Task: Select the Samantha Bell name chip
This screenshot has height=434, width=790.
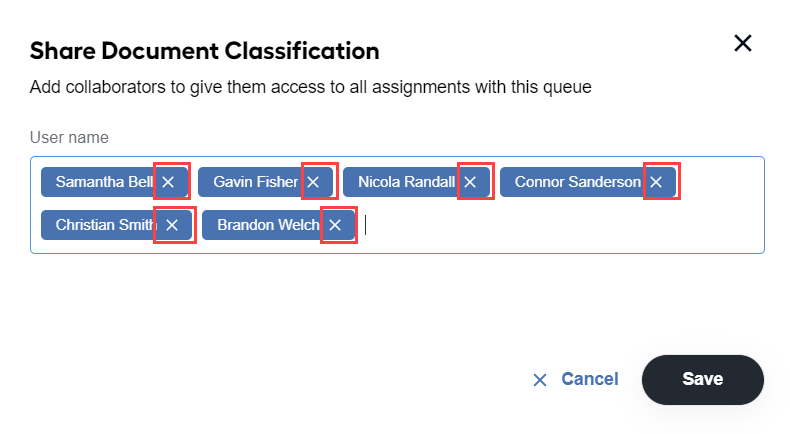Action: [x=104, y=182]
